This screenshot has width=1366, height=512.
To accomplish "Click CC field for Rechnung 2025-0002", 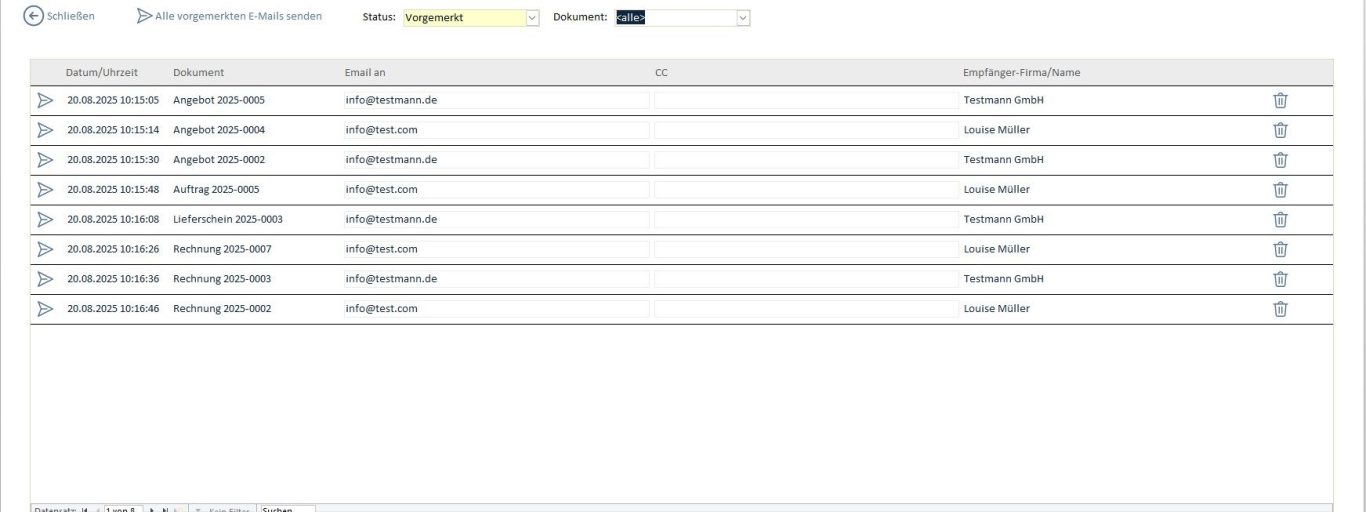I will 806,309.
